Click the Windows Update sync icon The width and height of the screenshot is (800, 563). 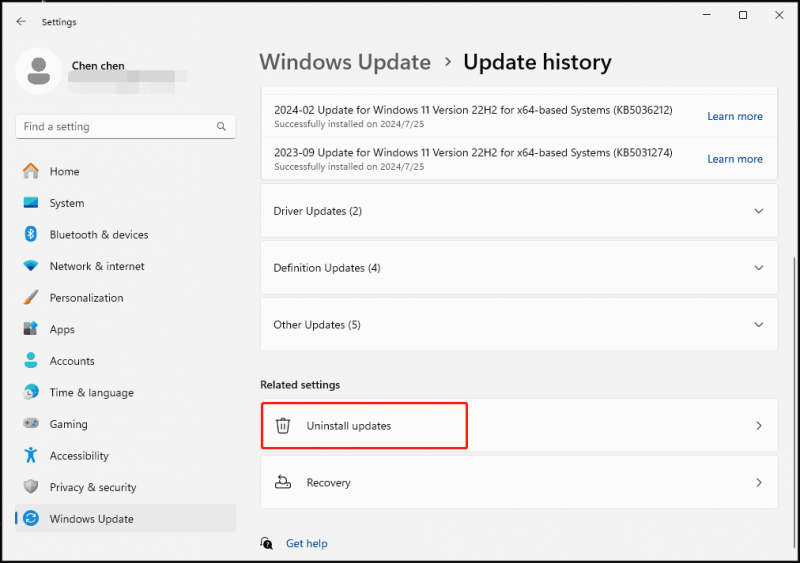[31, 519]
